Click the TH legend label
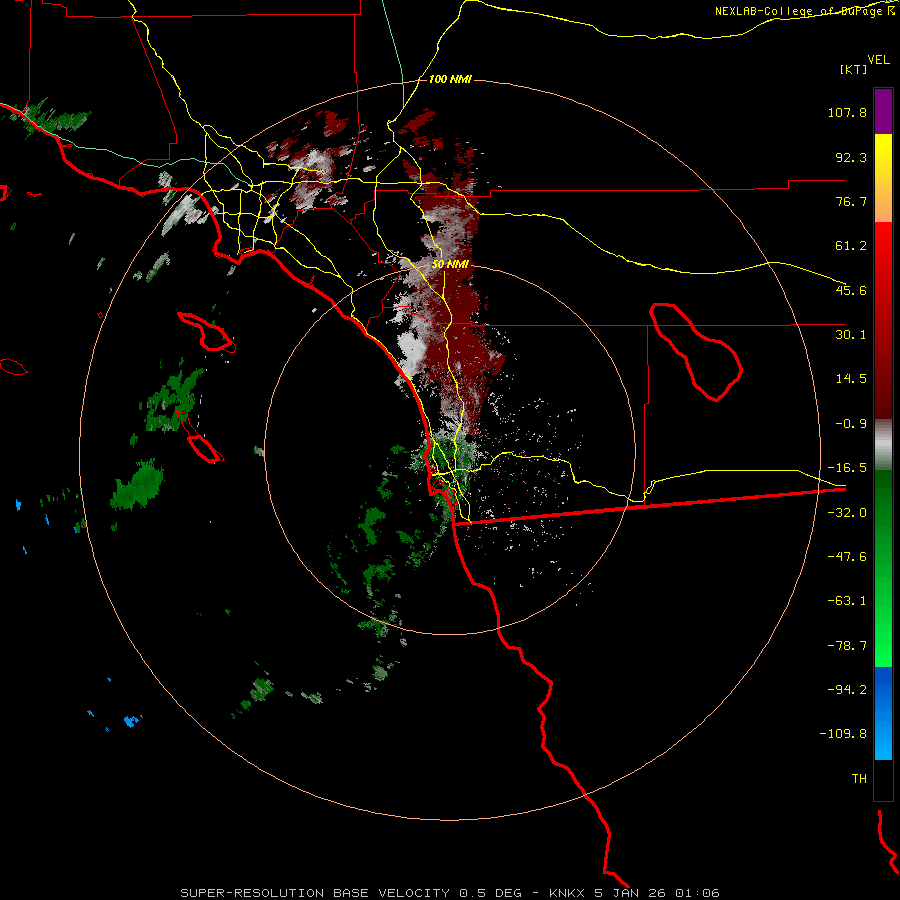Image resolution: width=900 pixels, height=900 pixels. [x=859, y=779]
